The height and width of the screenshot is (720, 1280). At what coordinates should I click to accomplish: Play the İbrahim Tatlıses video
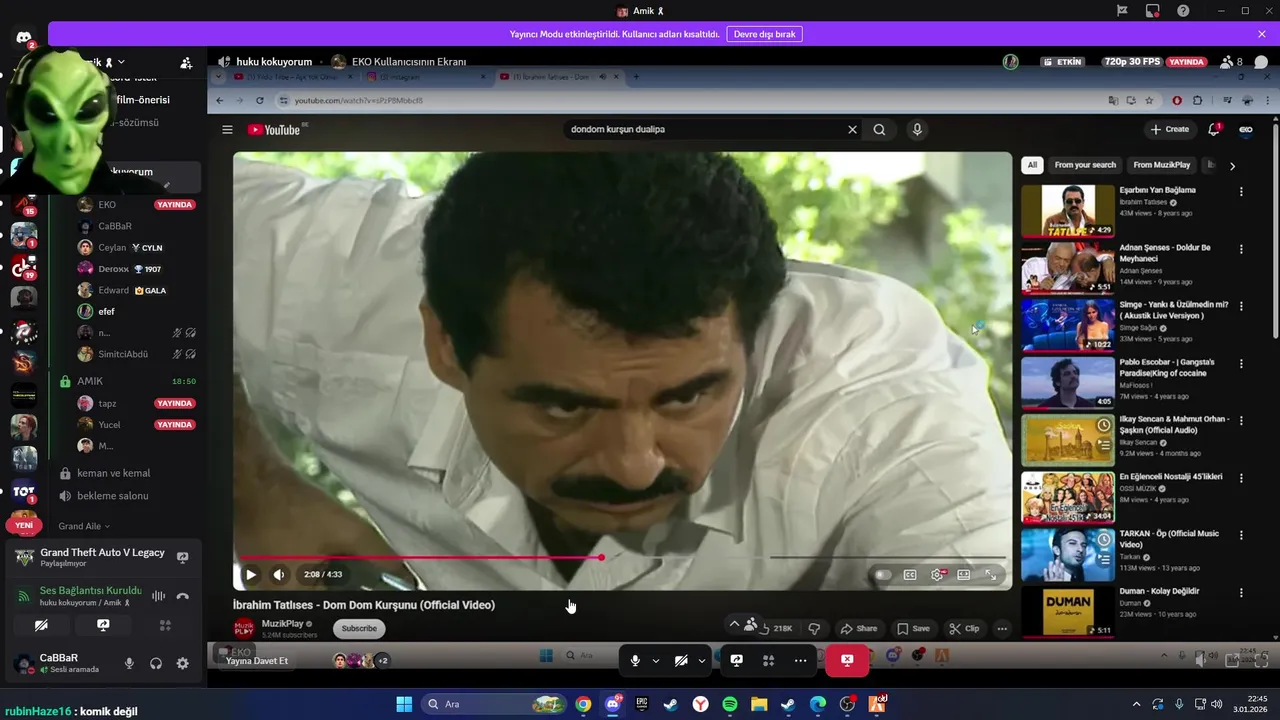pos(251,575)
